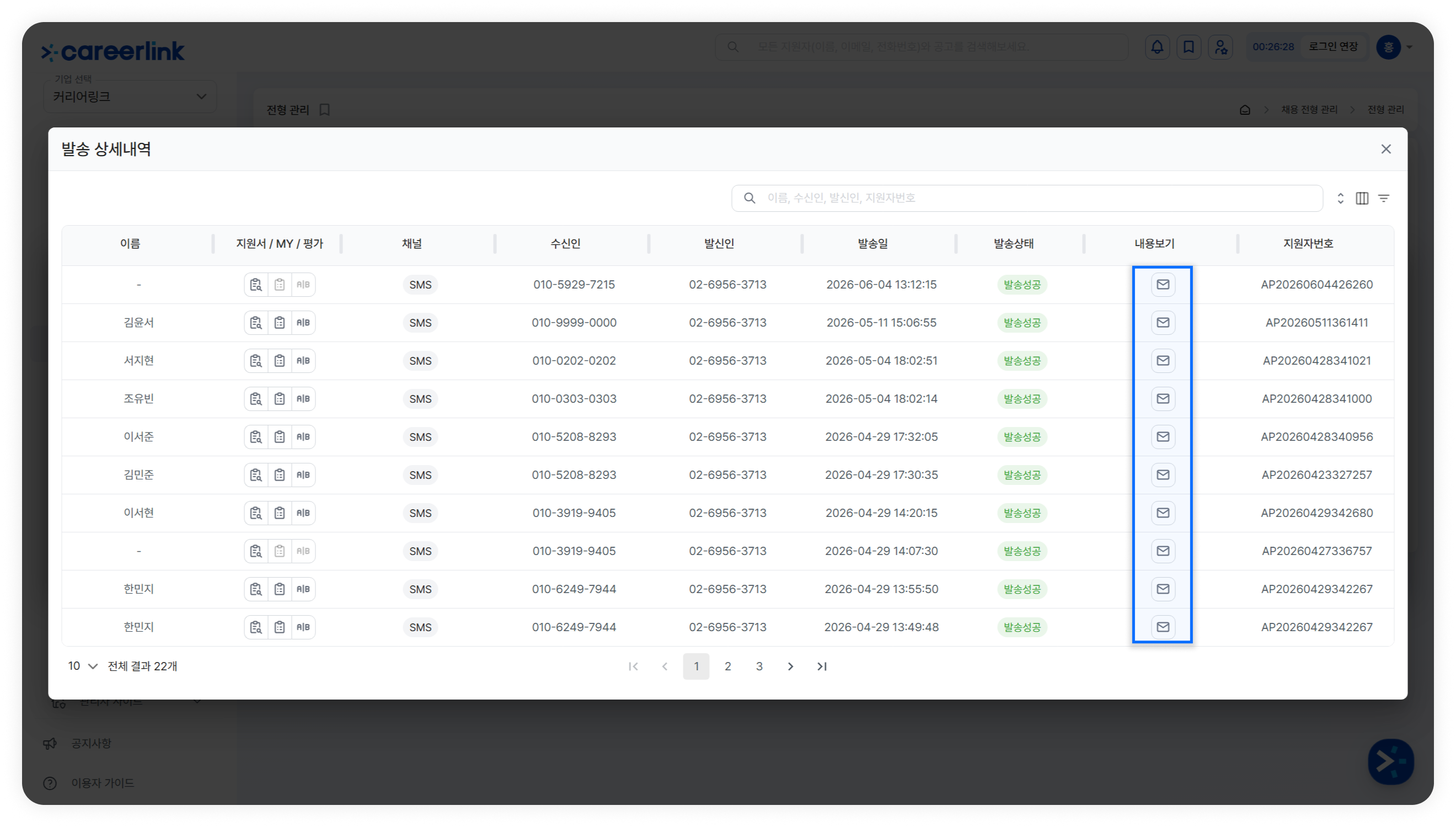Open the user star icon in the header

1221,47
